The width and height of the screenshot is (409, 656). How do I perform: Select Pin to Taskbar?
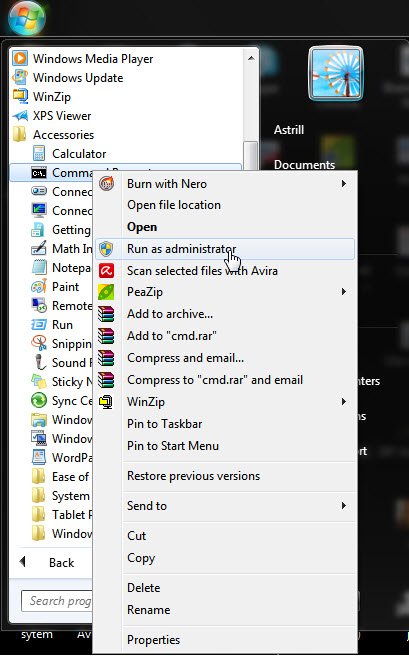pos(164,424)
